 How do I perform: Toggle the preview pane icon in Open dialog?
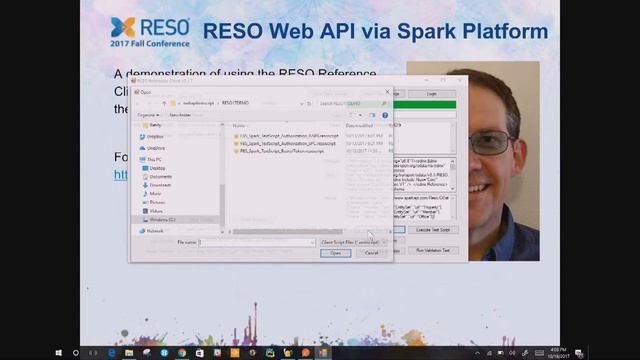pos(372,116)
